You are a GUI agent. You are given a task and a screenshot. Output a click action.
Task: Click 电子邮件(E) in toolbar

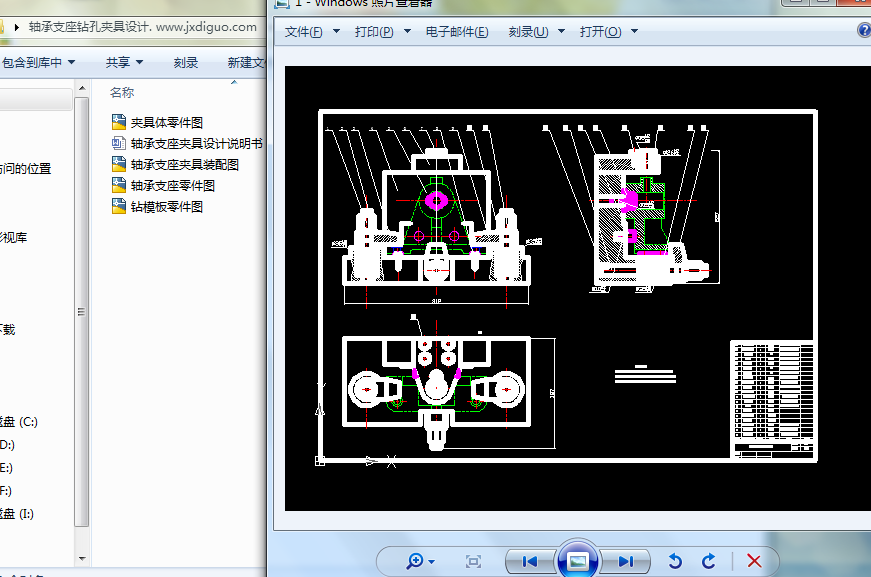(x=457, y=32)
